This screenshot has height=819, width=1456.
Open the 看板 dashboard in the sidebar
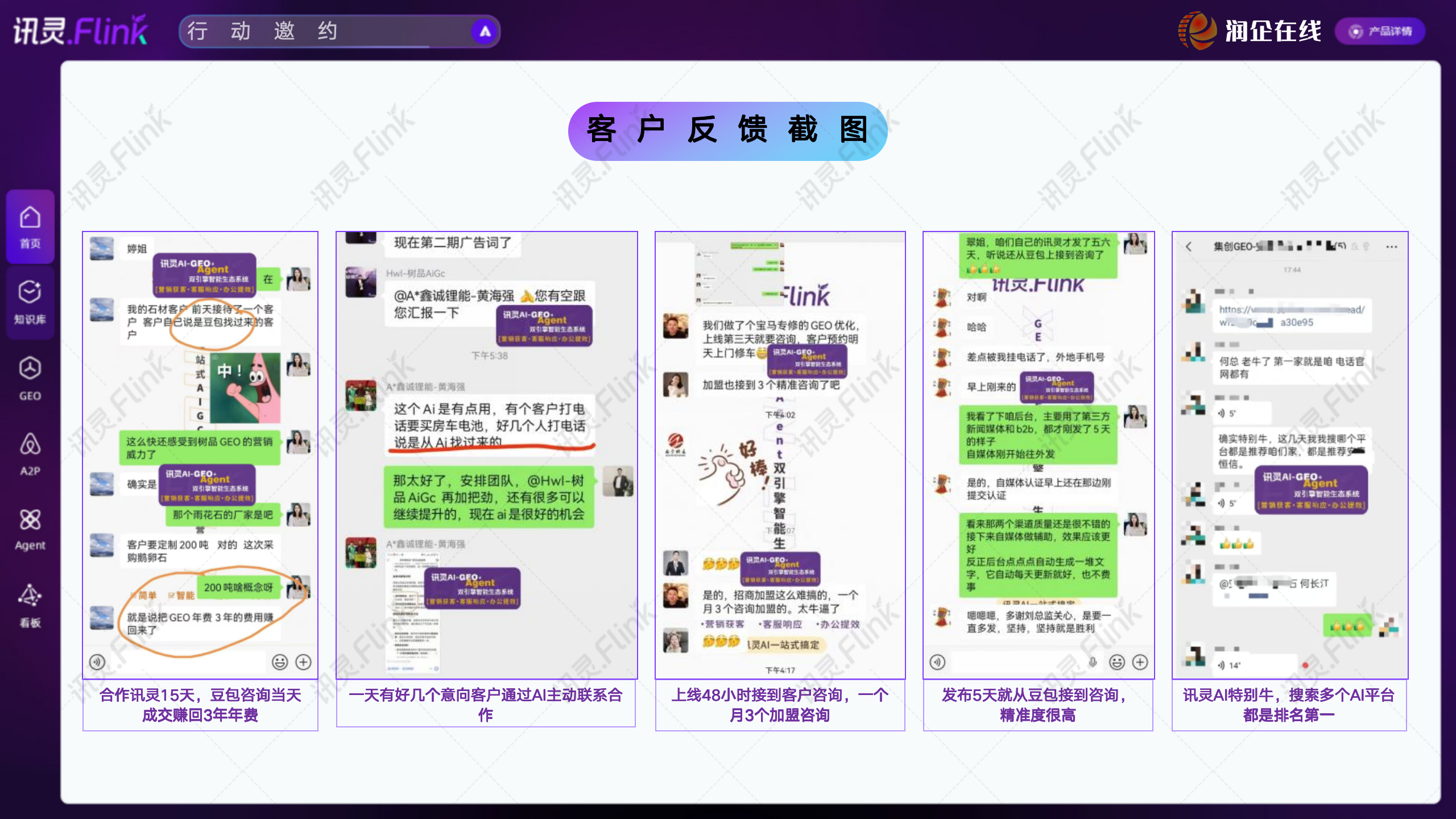(30, 605)
